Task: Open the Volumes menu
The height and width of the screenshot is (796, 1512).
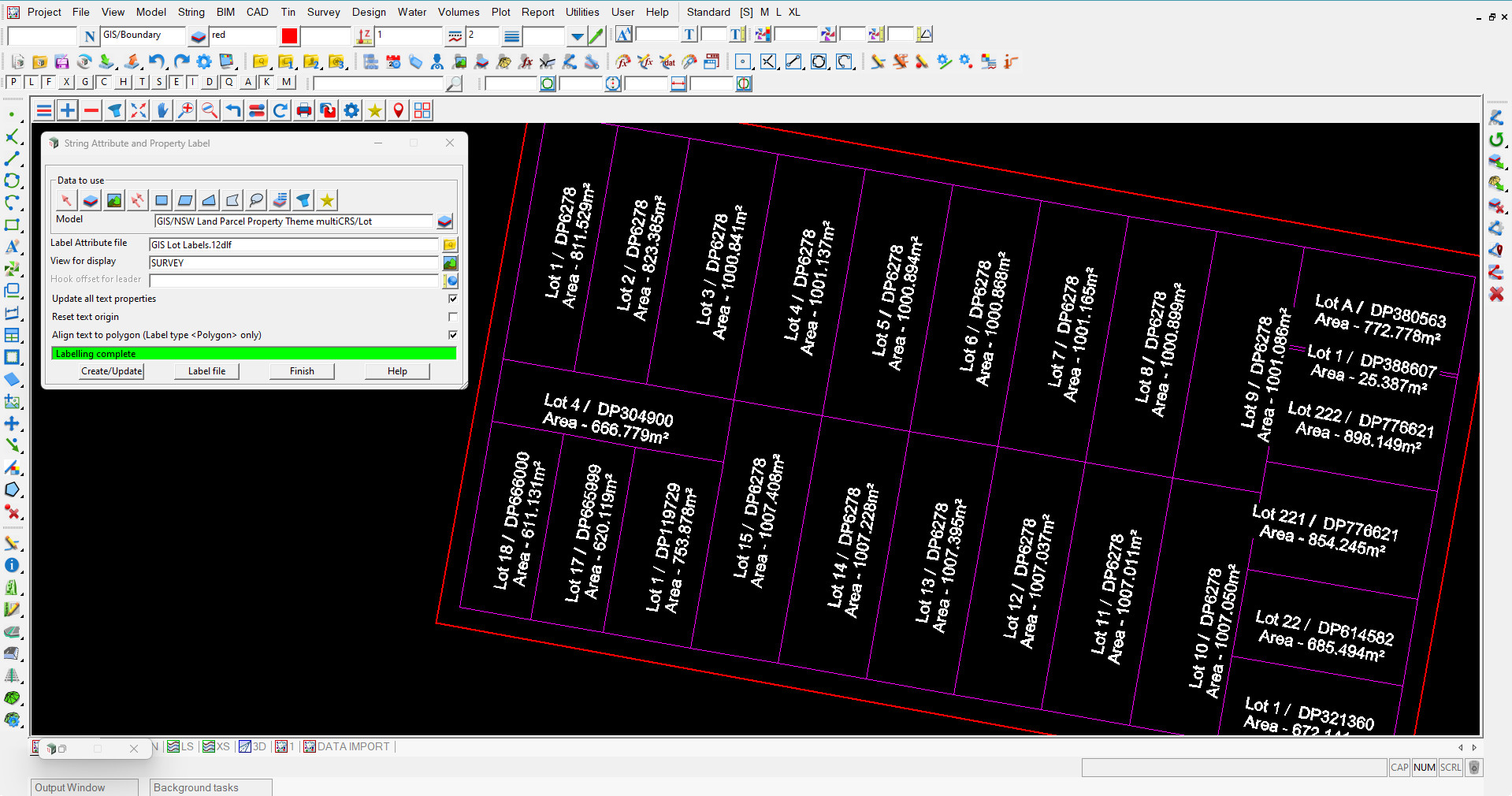Action: pyautogui.click(x=458, y=12)
